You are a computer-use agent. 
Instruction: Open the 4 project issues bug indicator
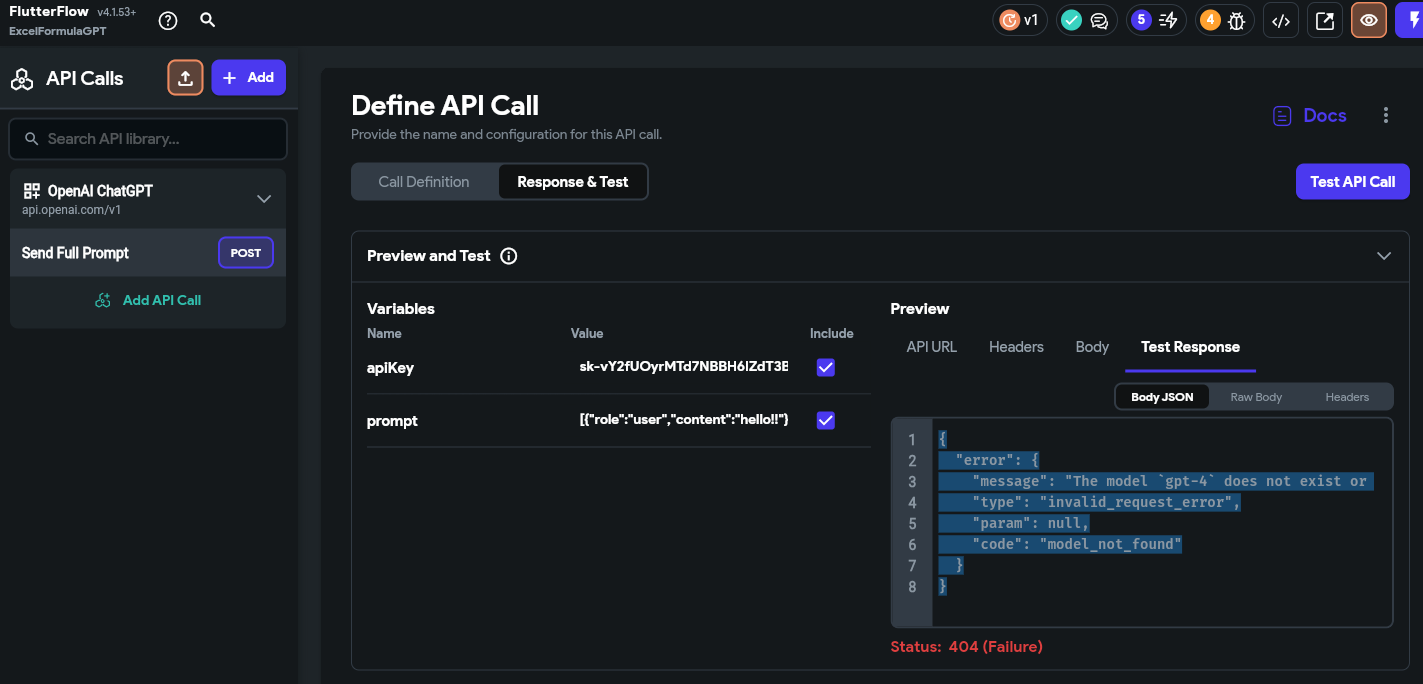pos(1224,20)
